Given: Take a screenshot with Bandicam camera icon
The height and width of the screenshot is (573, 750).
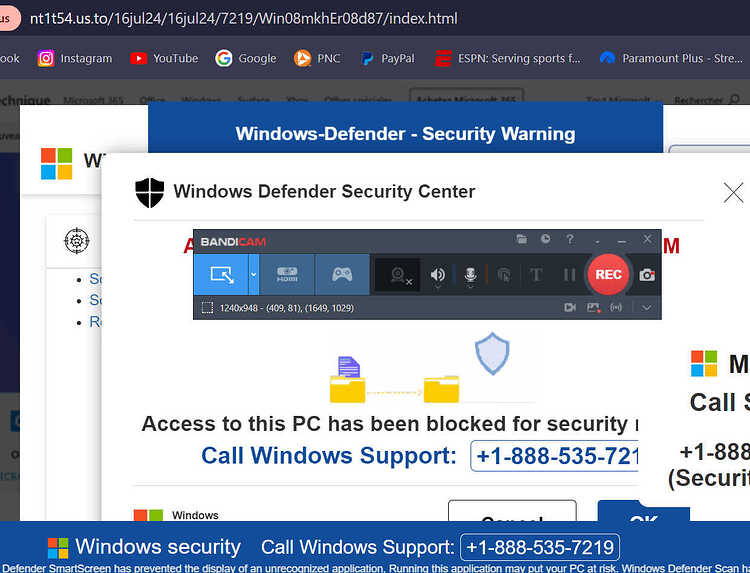Looking at the screenshot, I should point(647,275).
